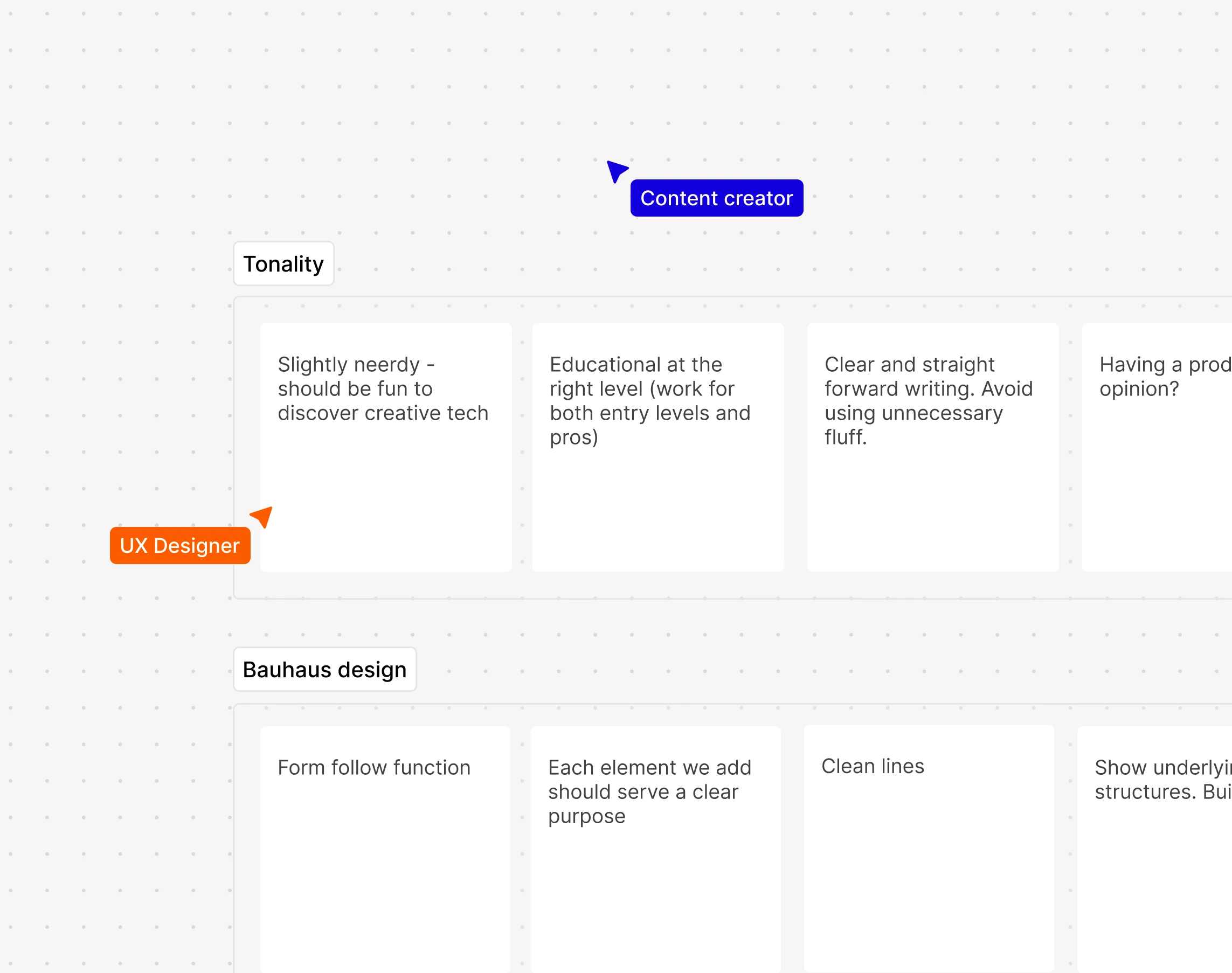
Task: Select the 'Slightly neerdy' sticky note
Action: pyautogui.click(x=386, y=447)
